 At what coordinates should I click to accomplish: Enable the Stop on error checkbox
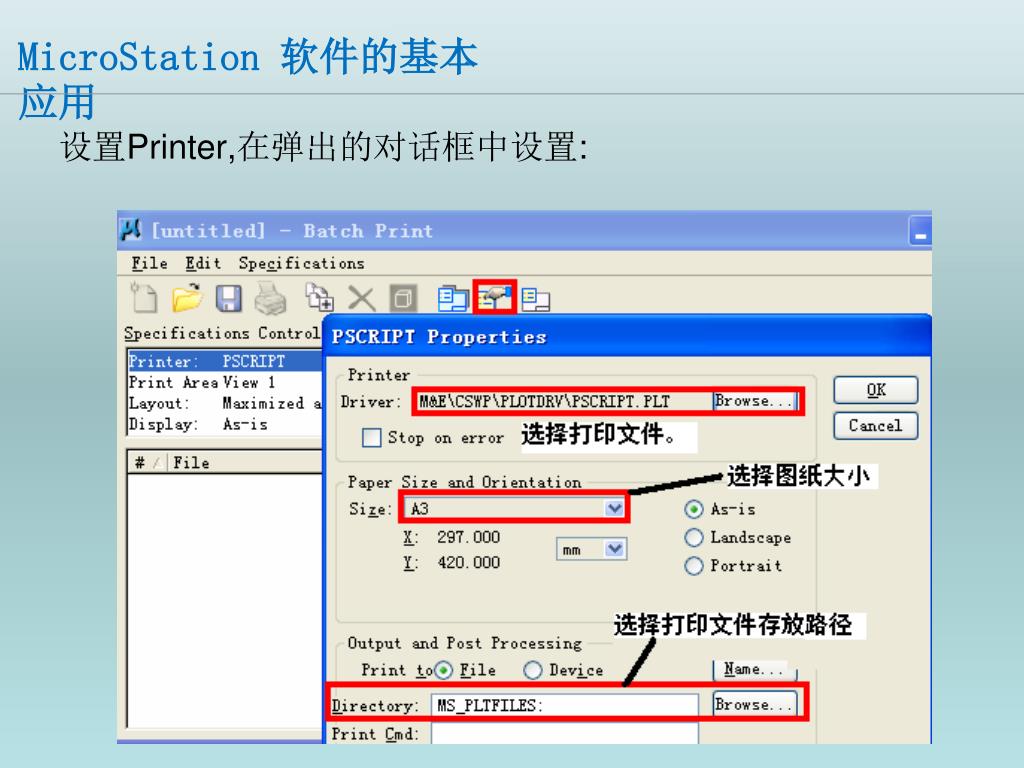(x=372, y=438)
